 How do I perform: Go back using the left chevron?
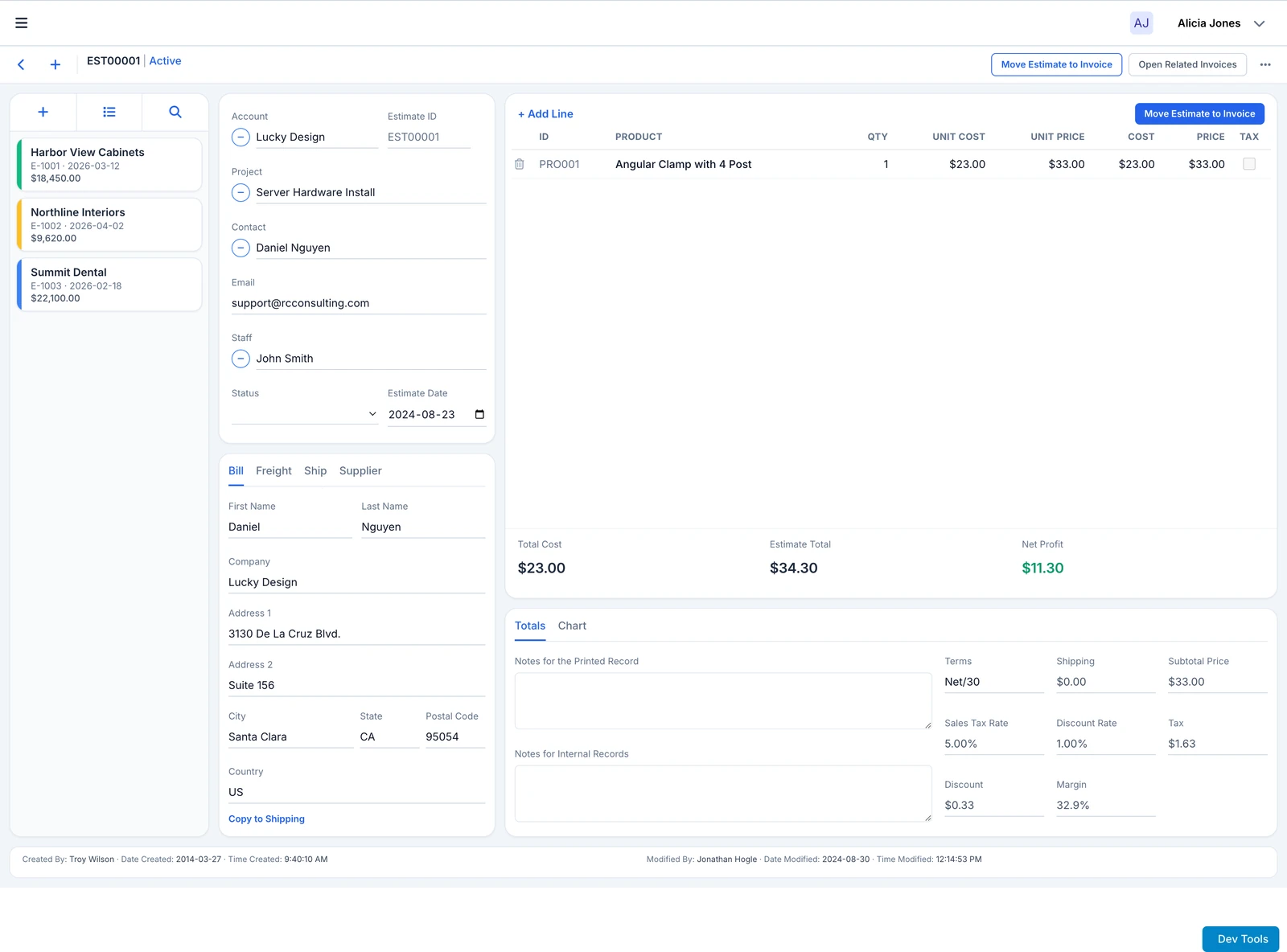click(22, 64)
